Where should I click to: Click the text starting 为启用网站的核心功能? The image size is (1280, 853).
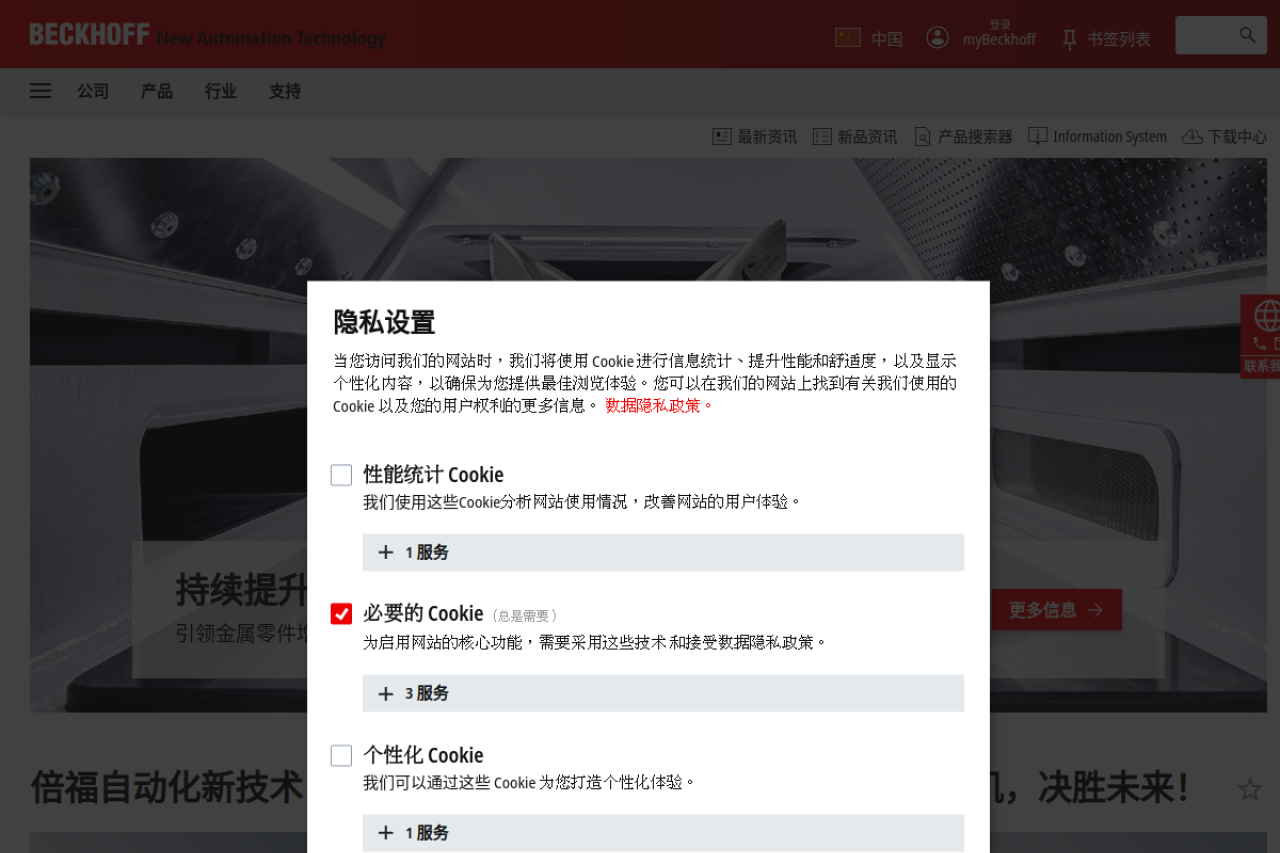596,642
